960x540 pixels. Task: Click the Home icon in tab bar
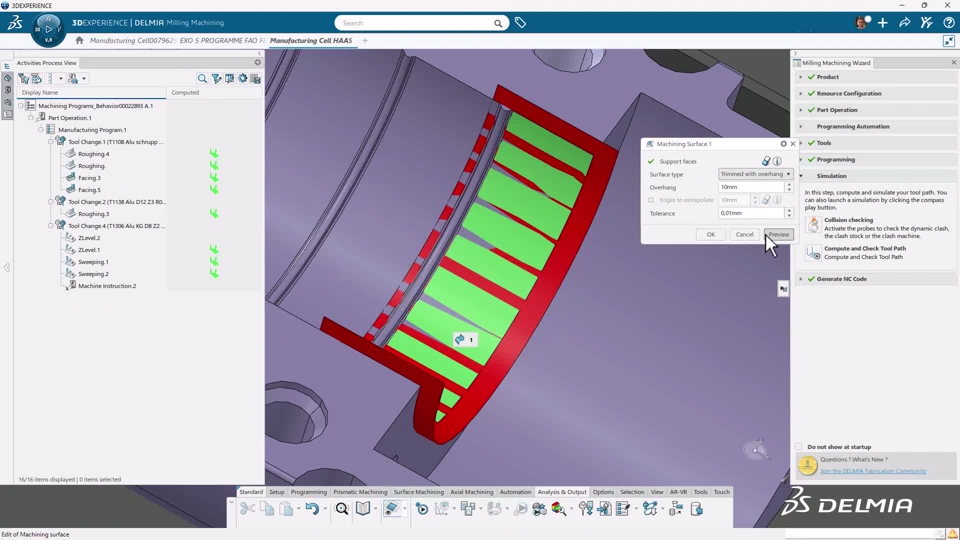pyautogui.click(x=79, y=40)
